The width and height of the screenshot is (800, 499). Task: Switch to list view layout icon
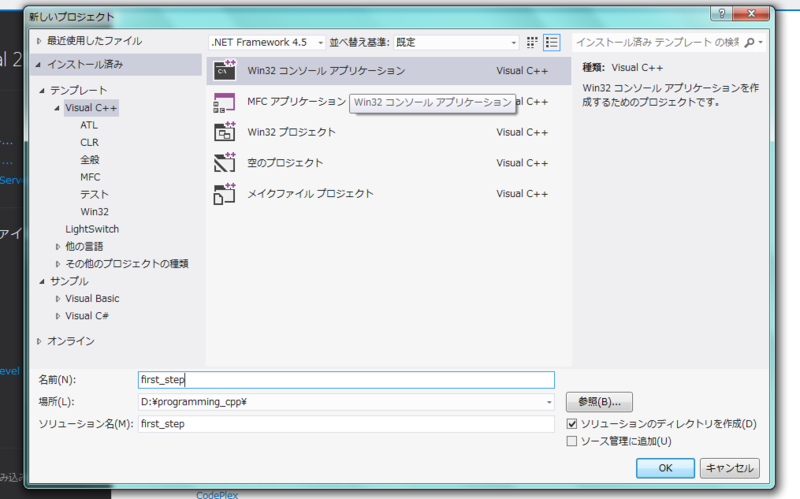(552, 42)
